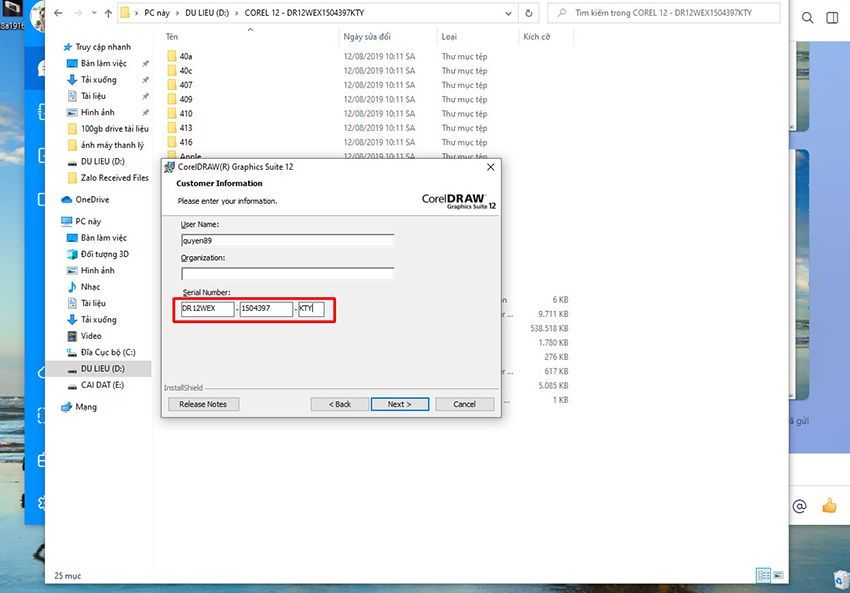The width and height of the screenshot is (850, 593).
Task: Open the '100gb drive tài liệu' folder
Action: [114, 128]
